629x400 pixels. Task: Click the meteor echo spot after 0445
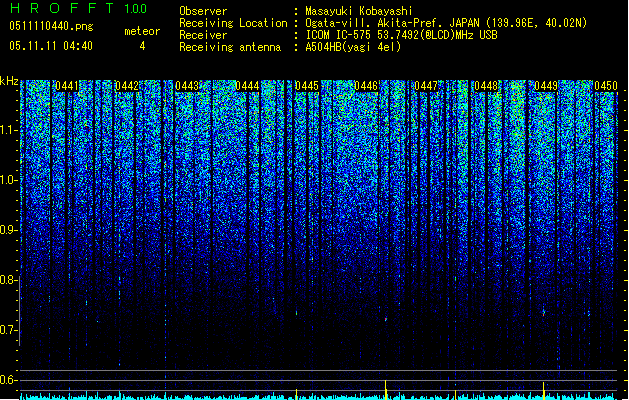[296, 313]
